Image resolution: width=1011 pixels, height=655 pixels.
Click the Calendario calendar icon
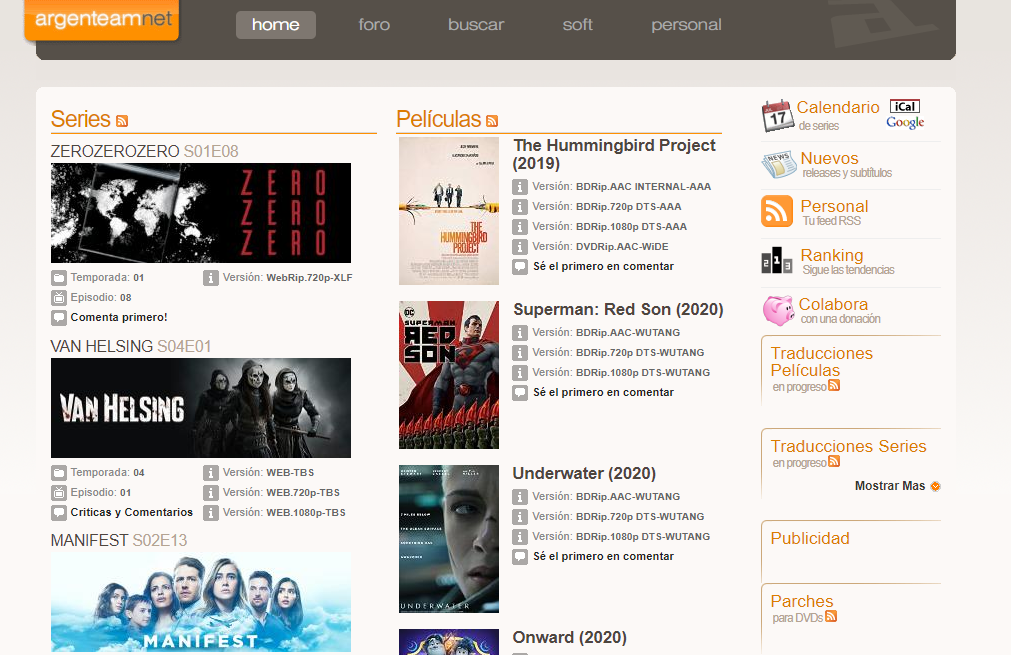pos(777,116)
